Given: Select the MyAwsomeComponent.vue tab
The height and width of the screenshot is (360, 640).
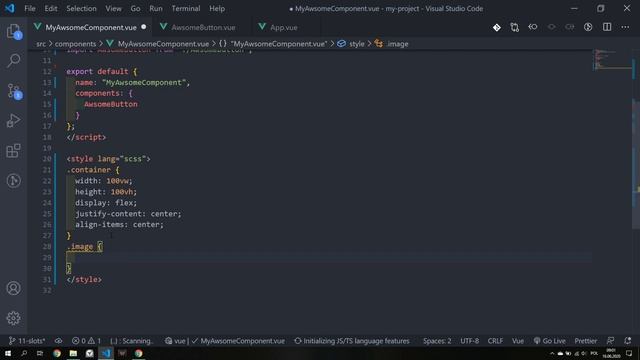Looking at the screenshot, I should (x=91, y=27).
